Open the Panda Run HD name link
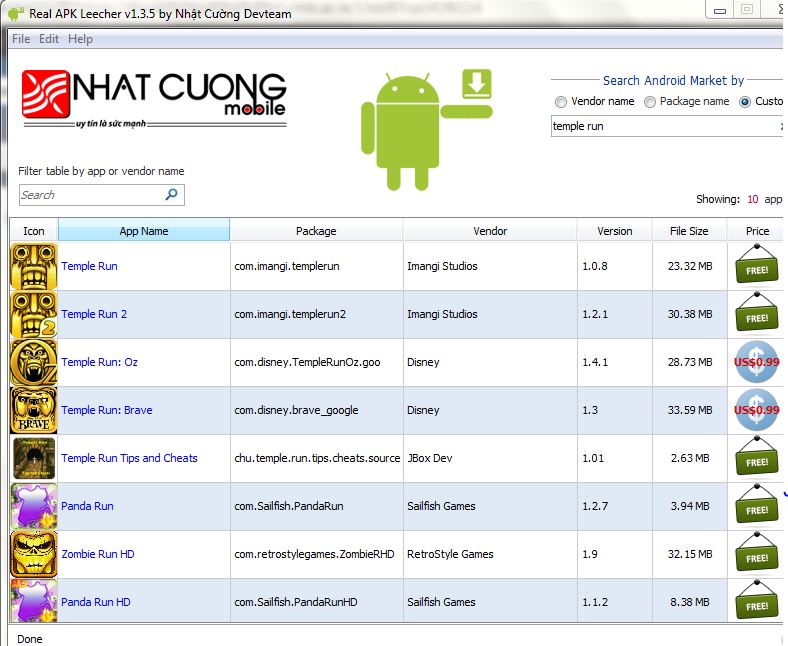Viewport: 788px width, 646px height. point(96,602)
